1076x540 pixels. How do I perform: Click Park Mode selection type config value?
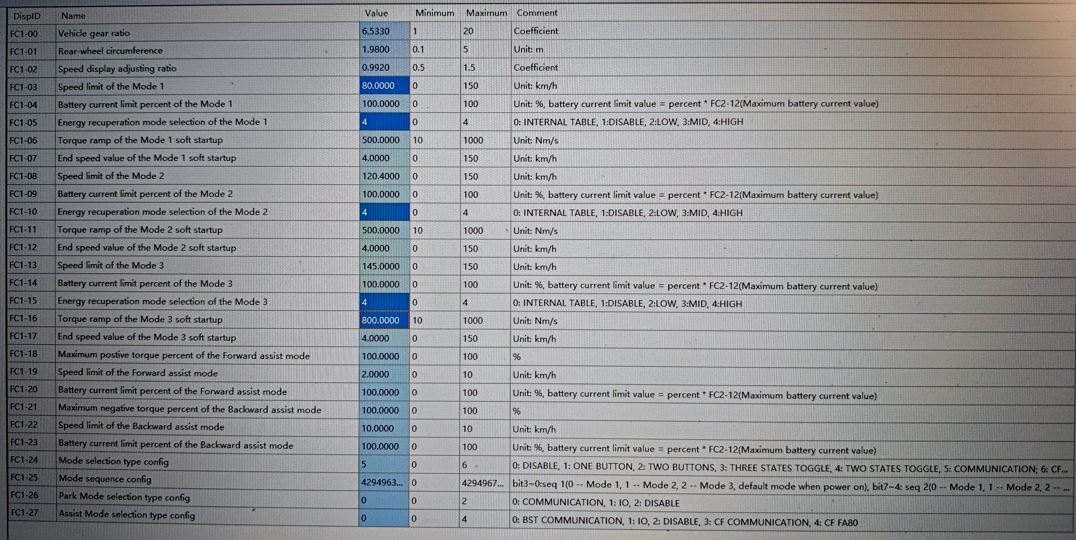click(x=384, y=500)
